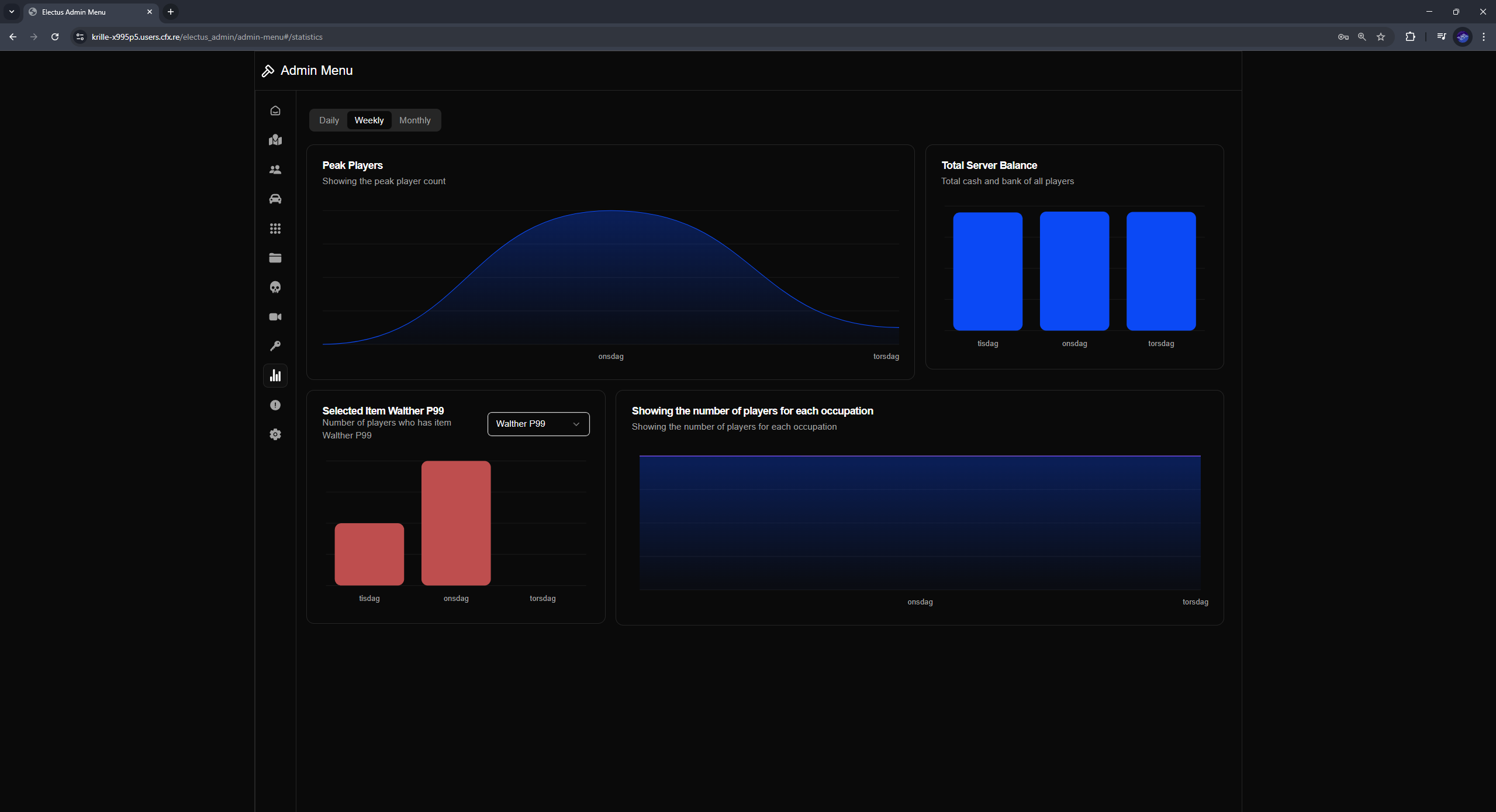Click the onsdag red bar in item chart

(456, 523)
